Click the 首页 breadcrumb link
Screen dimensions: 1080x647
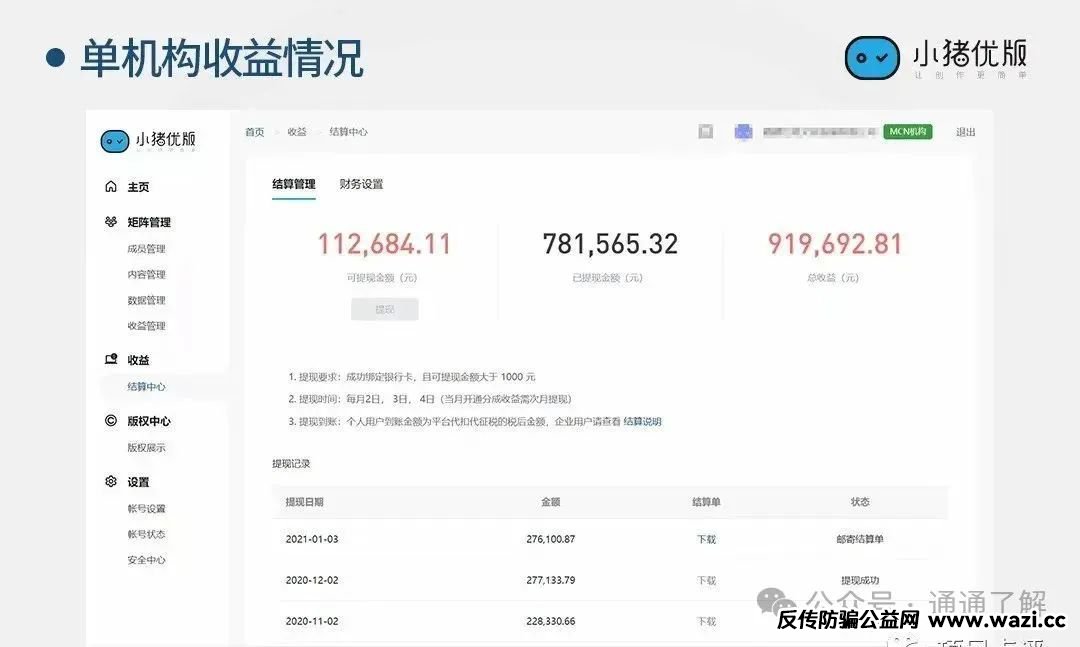[255, 132]
